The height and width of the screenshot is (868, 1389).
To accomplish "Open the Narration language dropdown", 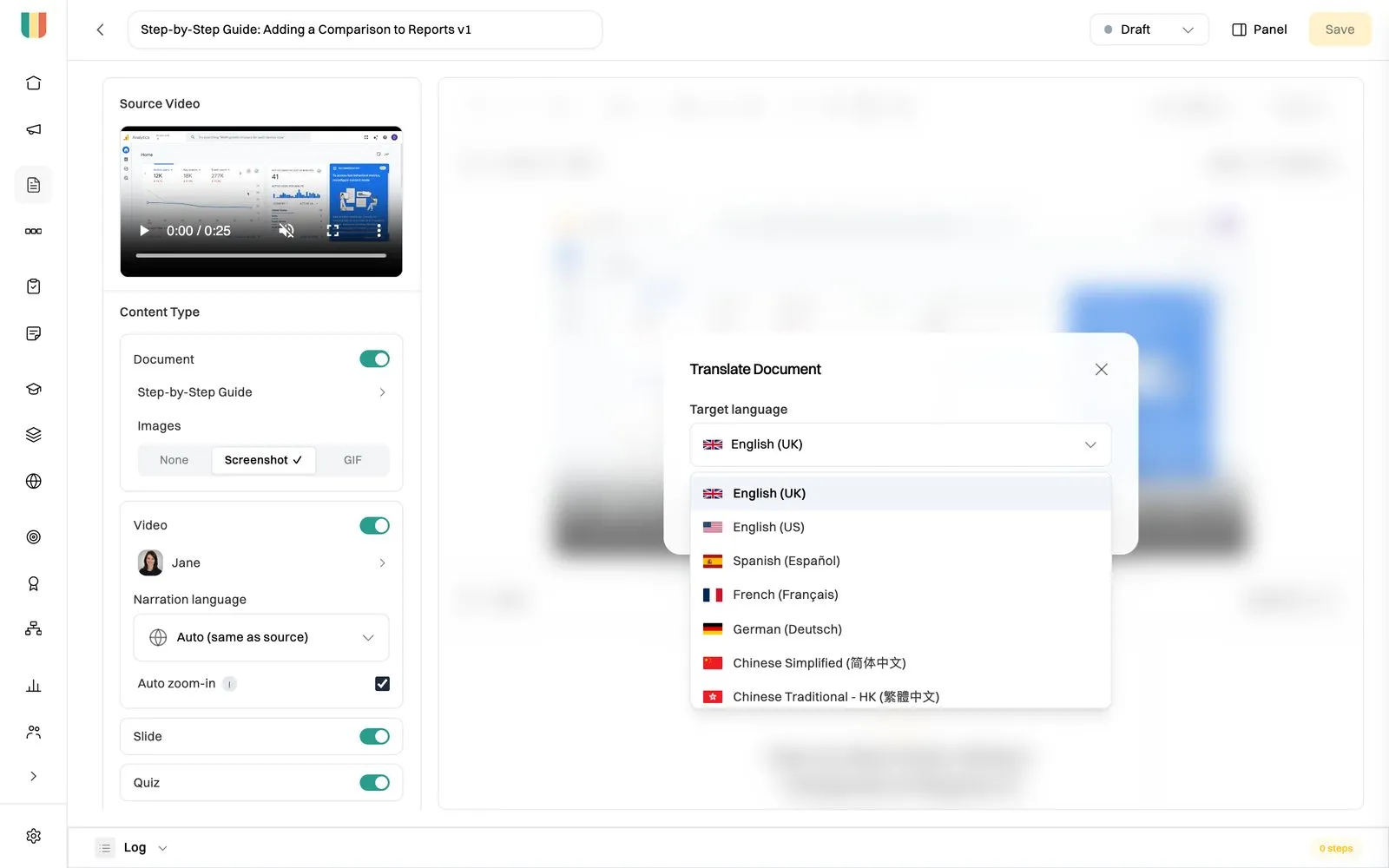I will click(261, 637).
